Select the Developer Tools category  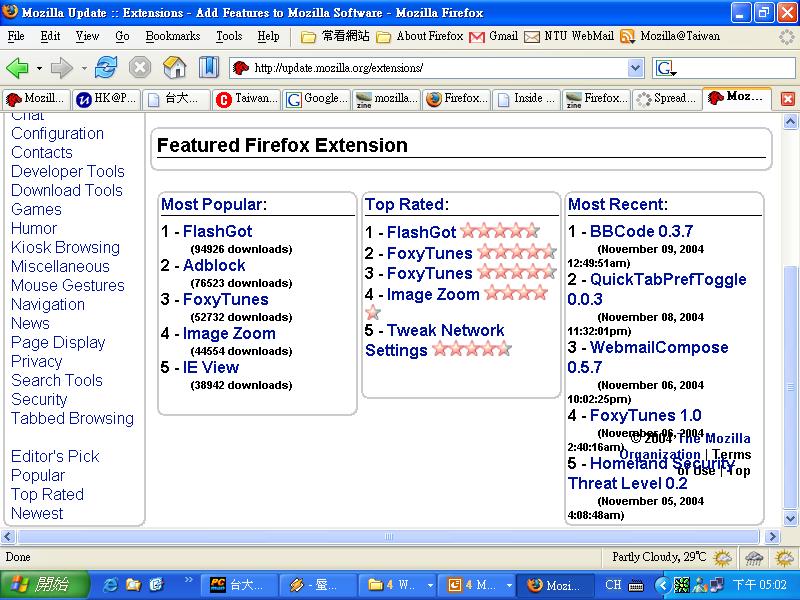coord(68,171)
